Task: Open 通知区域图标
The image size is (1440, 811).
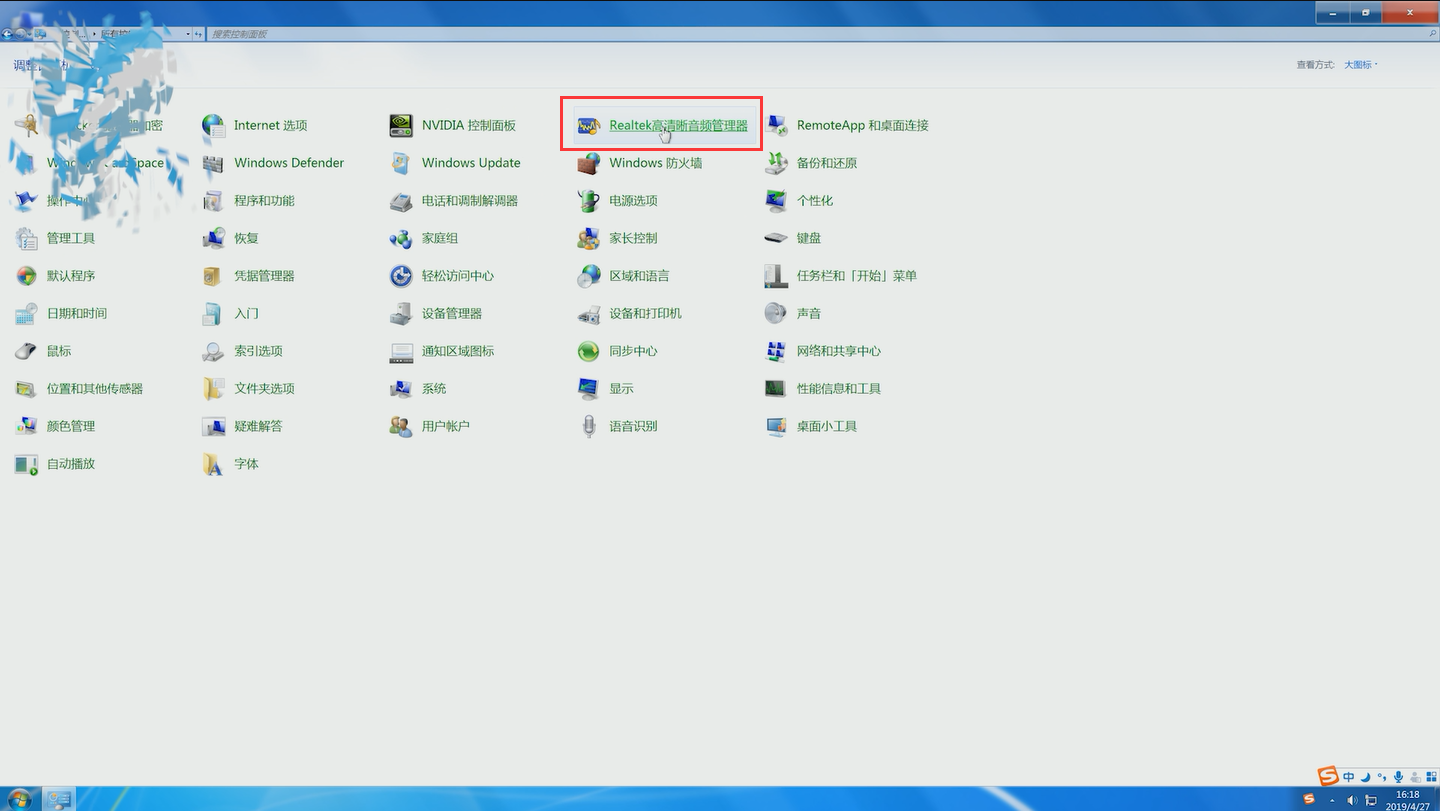Action: click(442, 351)
